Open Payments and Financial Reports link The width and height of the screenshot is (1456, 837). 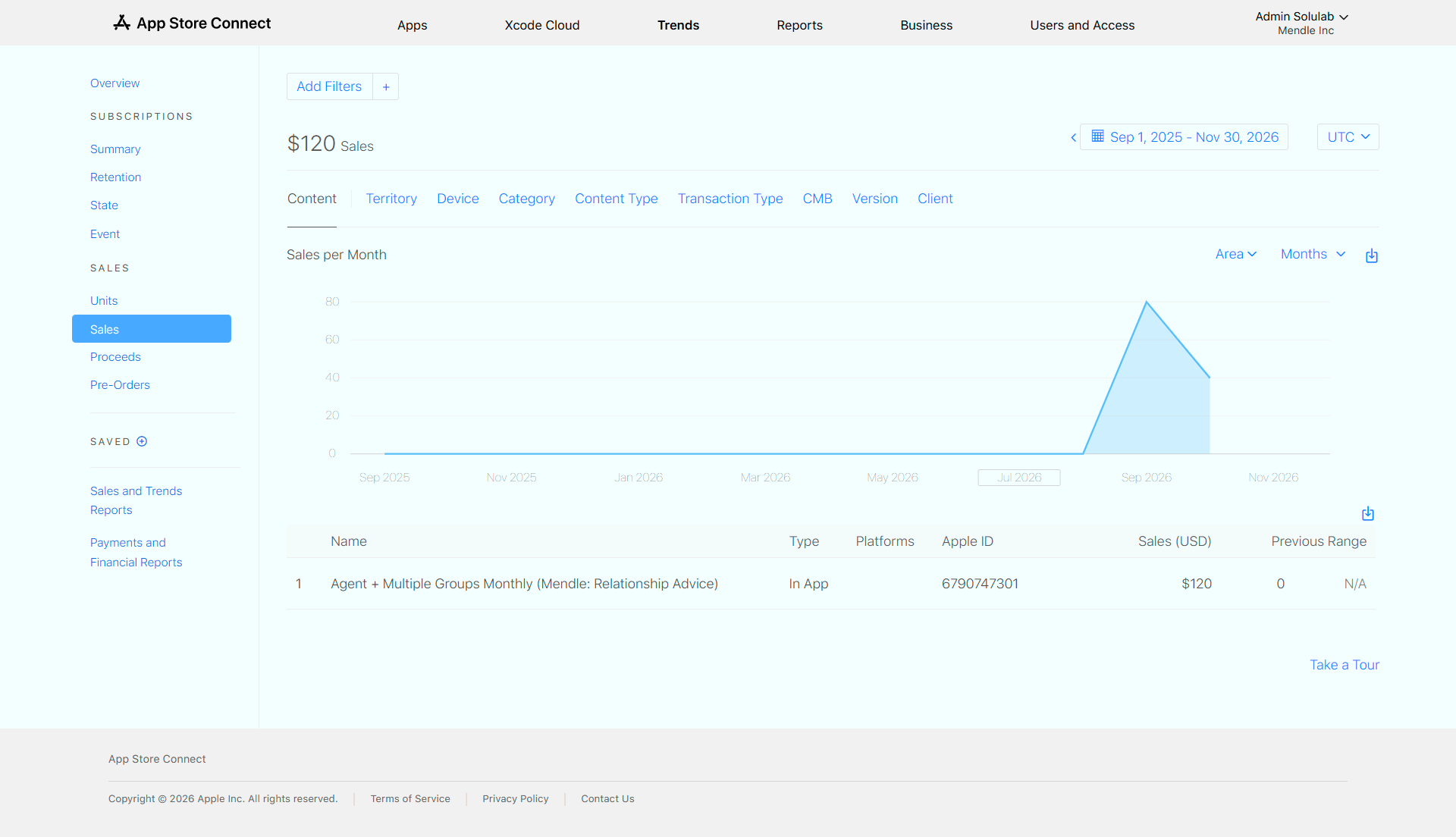point(136,553)
